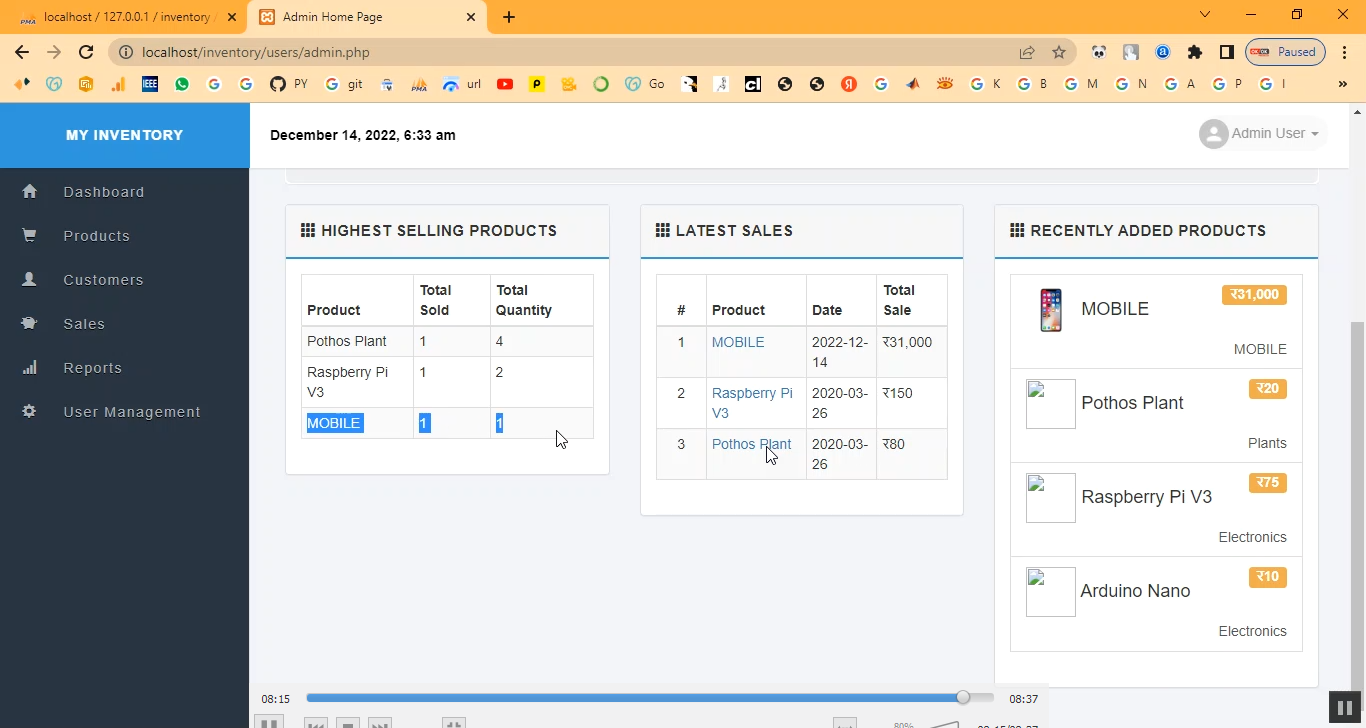Click the User Management gear icon
The width and height of the screenshot is (1366, 728).
click(x=30, y=411)
